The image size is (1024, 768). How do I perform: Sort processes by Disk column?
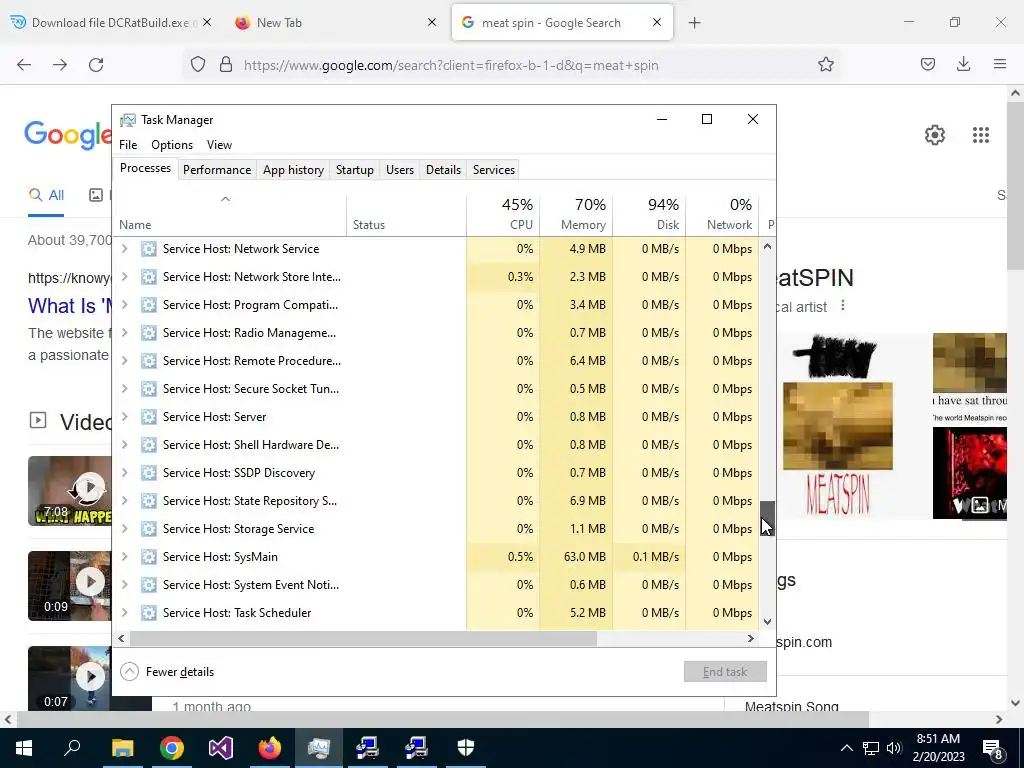click(650, 215)
